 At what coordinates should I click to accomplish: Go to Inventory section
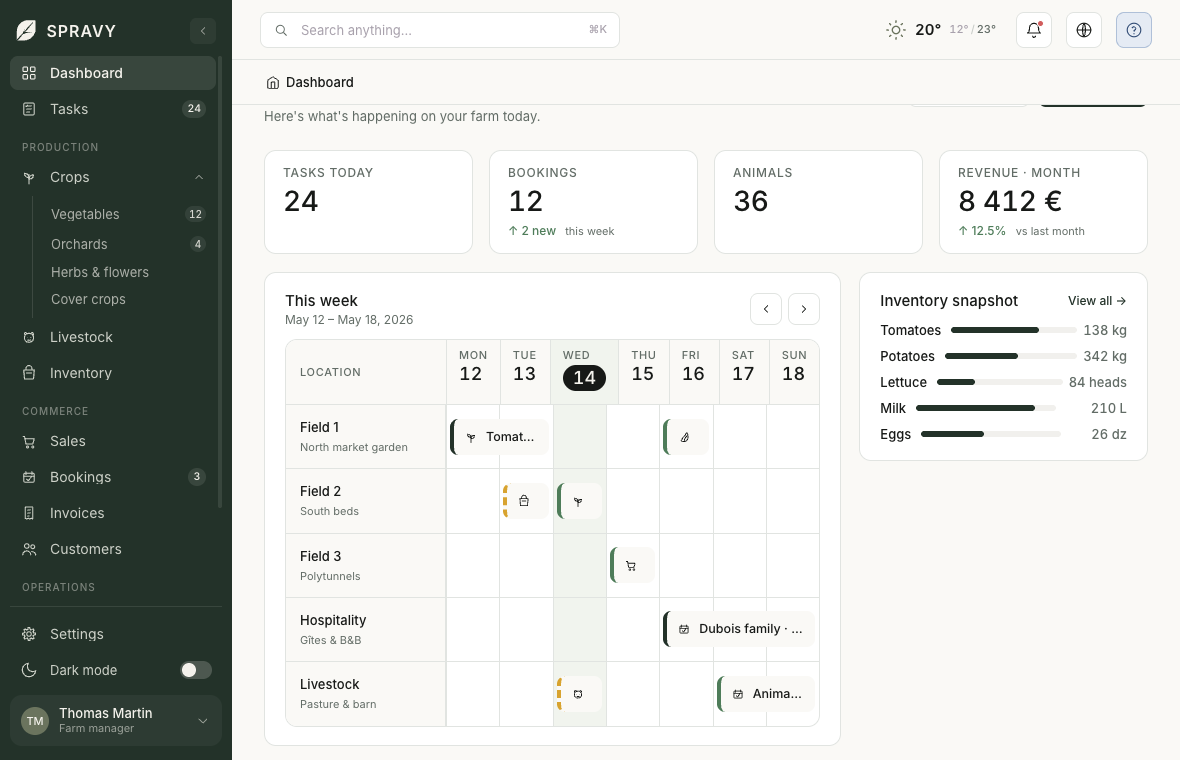coord(113,373)
